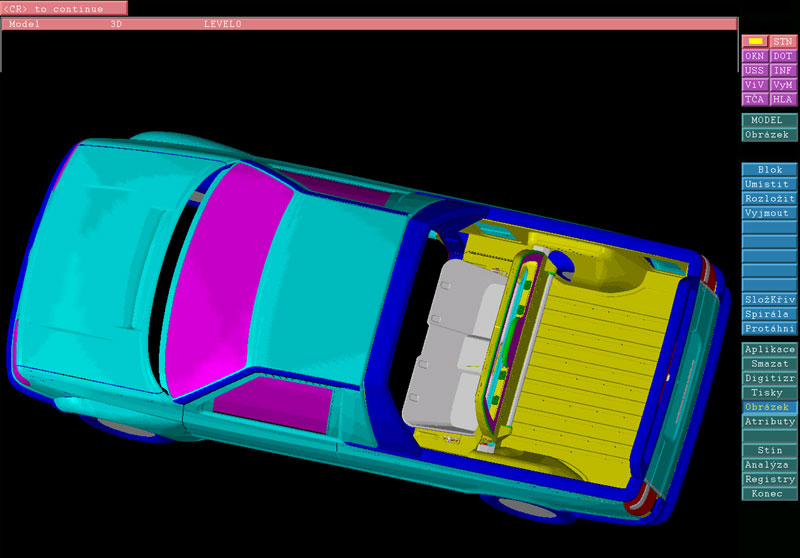Image resolution: width=800 pixels, height=558 pixels.
Task: Select the ViV button
Action: click(x=755, y=85)
